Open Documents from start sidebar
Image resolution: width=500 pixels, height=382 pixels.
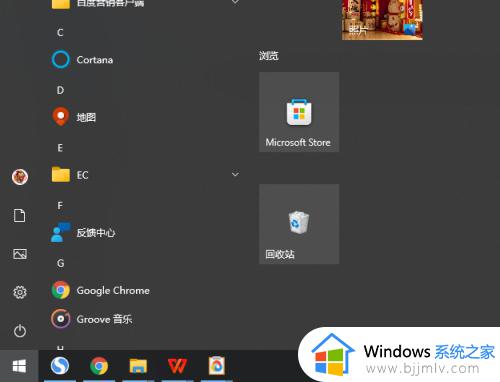click(19, 215)
